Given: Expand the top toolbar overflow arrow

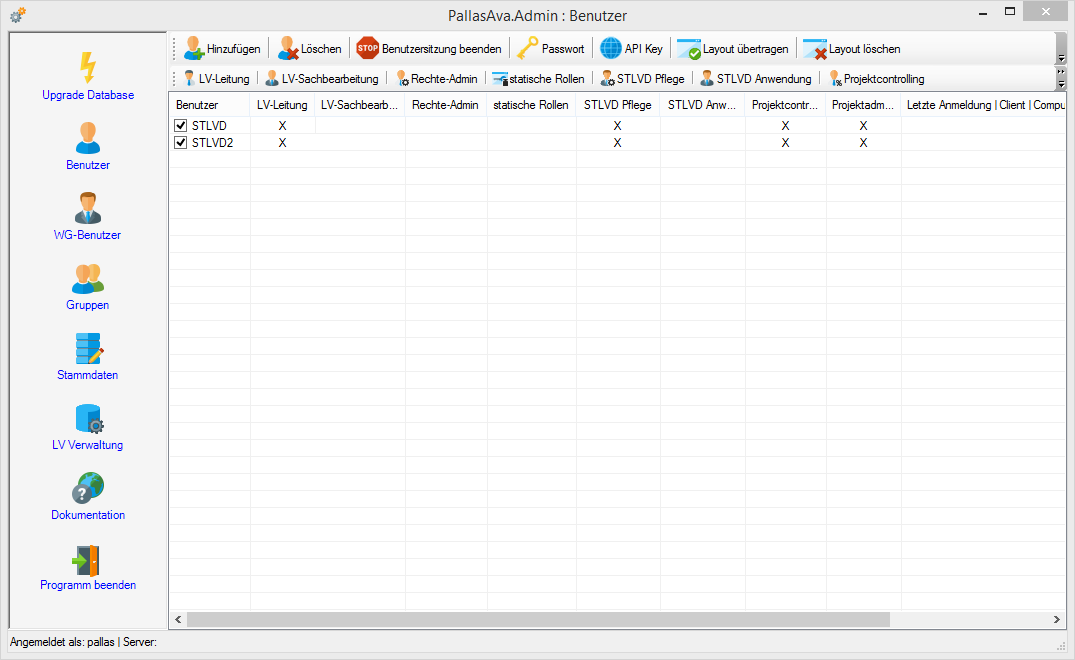Looking at the screenshot, I should [1061, 58].
